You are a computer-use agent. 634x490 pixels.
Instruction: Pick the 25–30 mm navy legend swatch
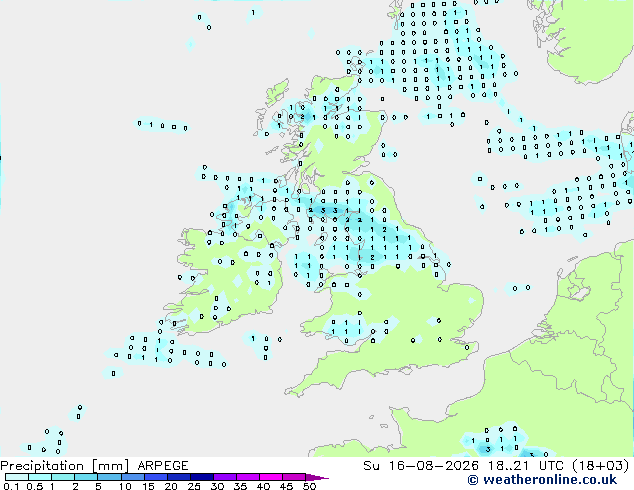[x=202, y=477]
